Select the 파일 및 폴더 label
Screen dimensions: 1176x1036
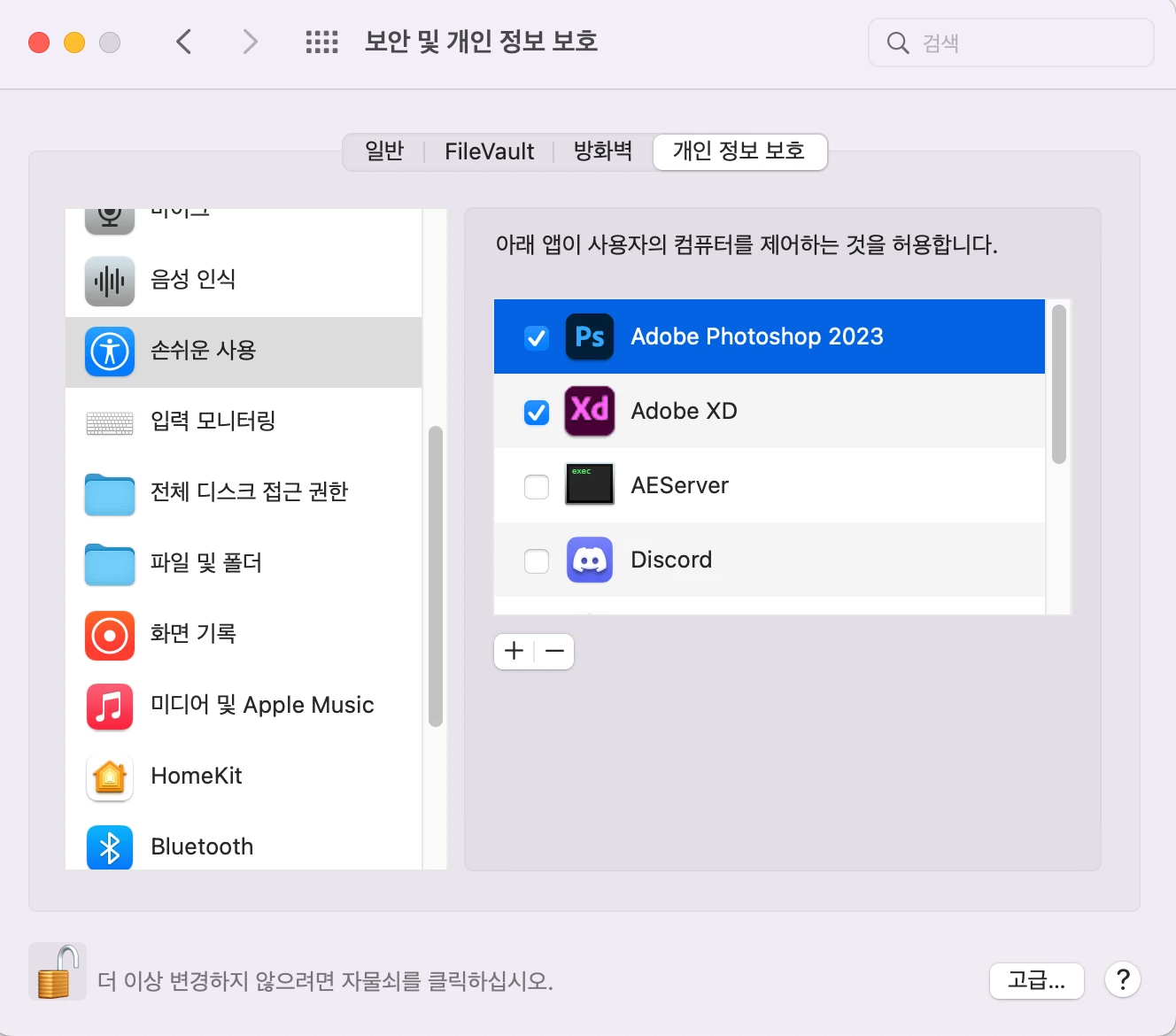(x=206, y=562)
